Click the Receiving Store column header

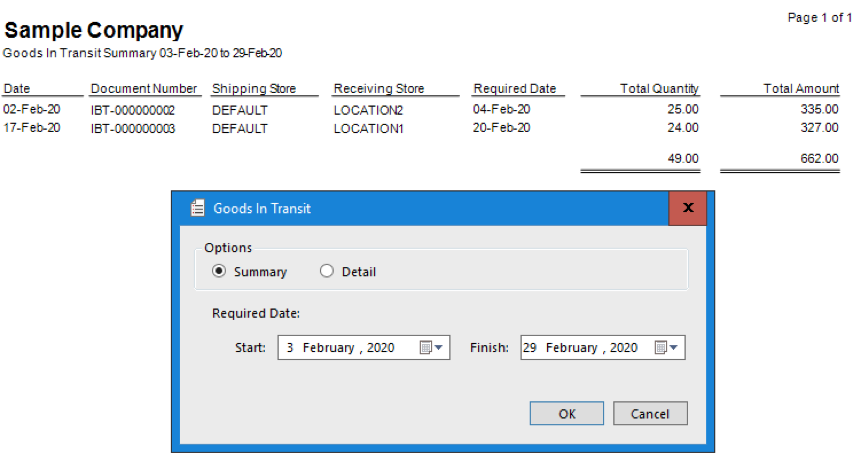pyautogui.click(x=379, y=89)
